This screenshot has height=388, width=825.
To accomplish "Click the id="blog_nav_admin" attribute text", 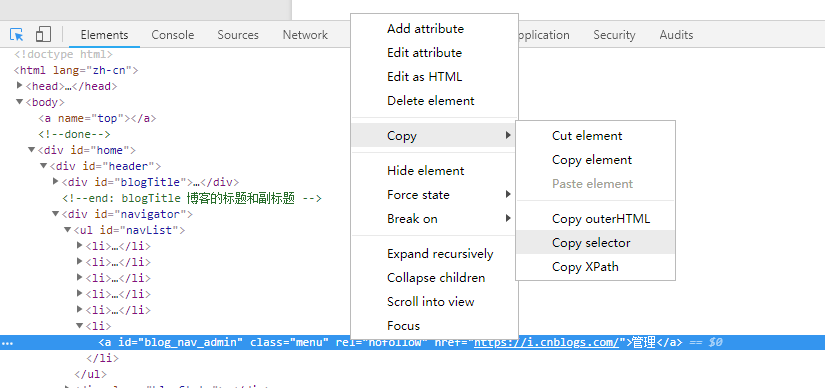I will (x=180, y=342).
